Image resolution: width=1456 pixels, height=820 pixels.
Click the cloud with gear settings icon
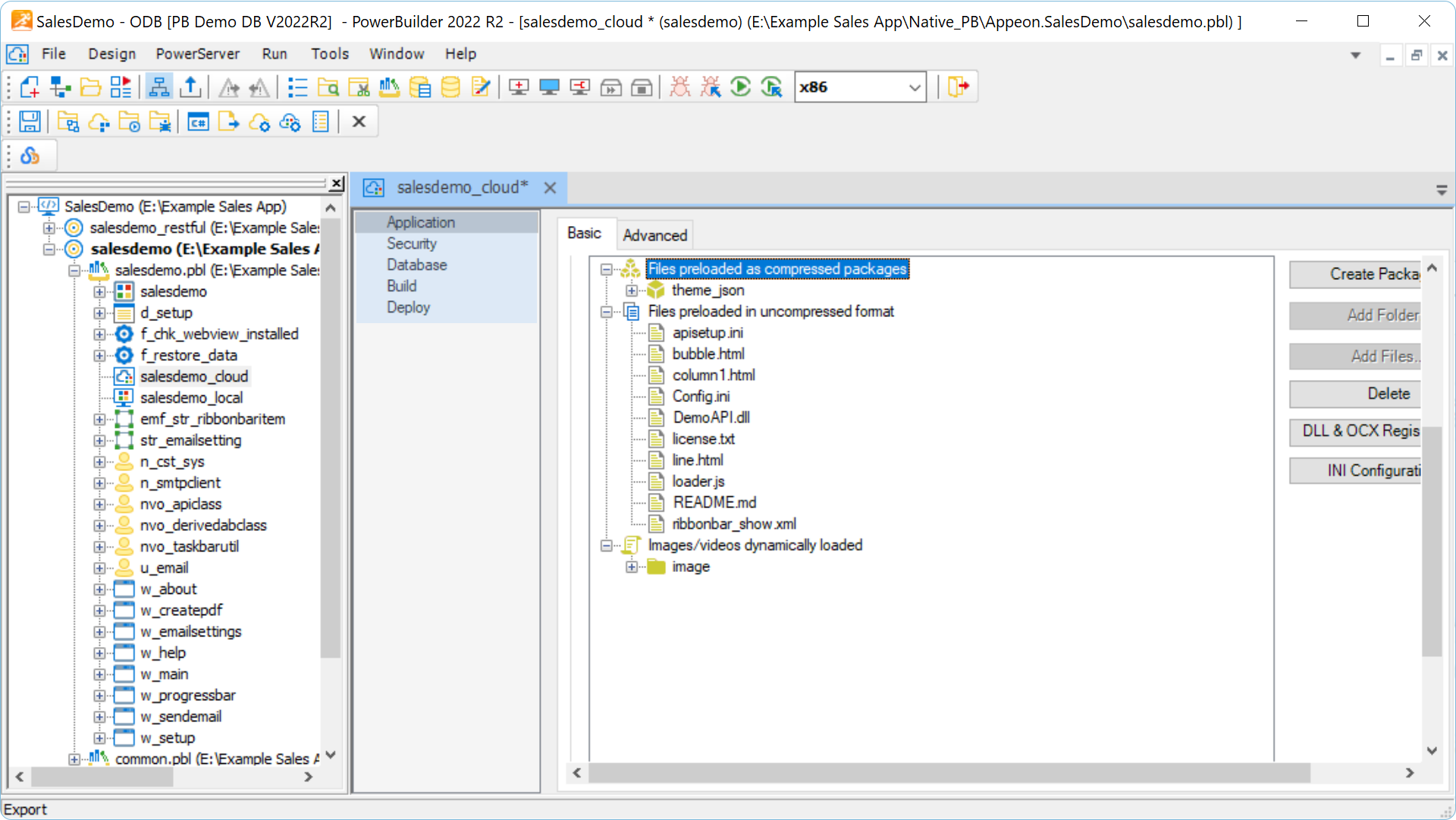click(x=259, y=121)
